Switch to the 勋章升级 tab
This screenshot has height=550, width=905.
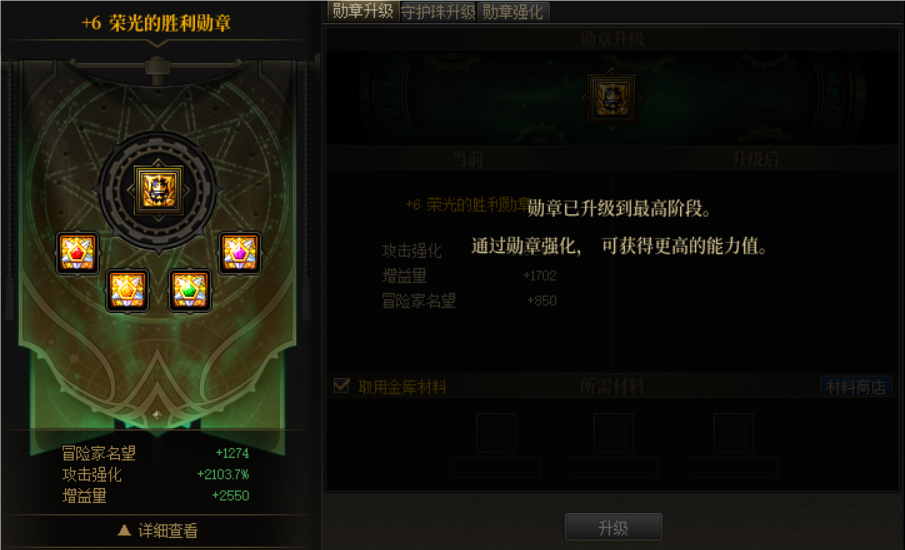[x=362, y=11]
